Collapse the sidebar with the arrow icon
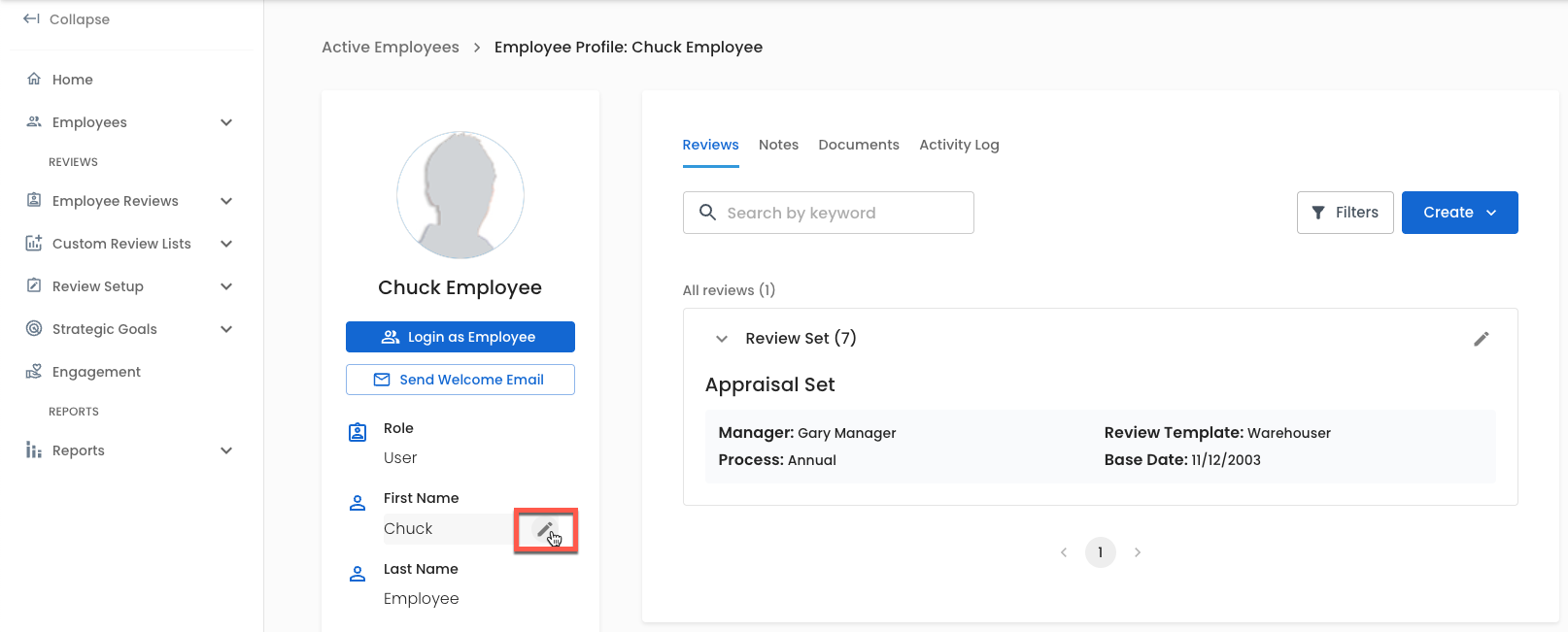The width and height of the screenshot is (1568, 632). tap(31, 18)
